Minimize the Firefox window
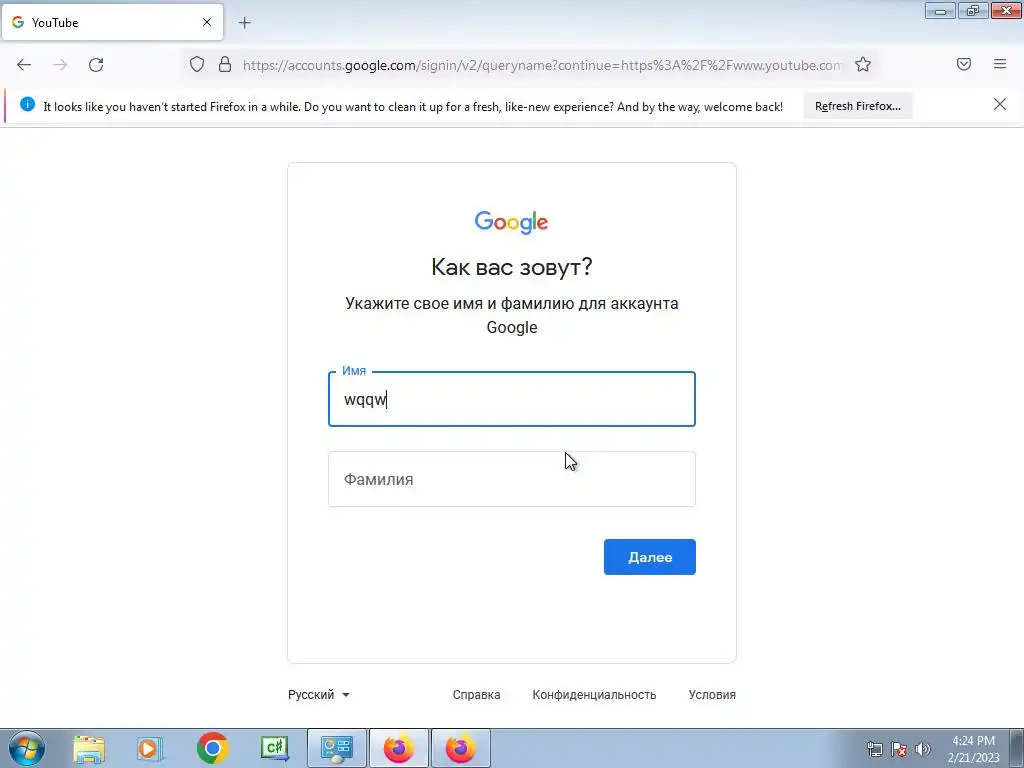Viewport: 1024px width, 768px height. [940, 10]
